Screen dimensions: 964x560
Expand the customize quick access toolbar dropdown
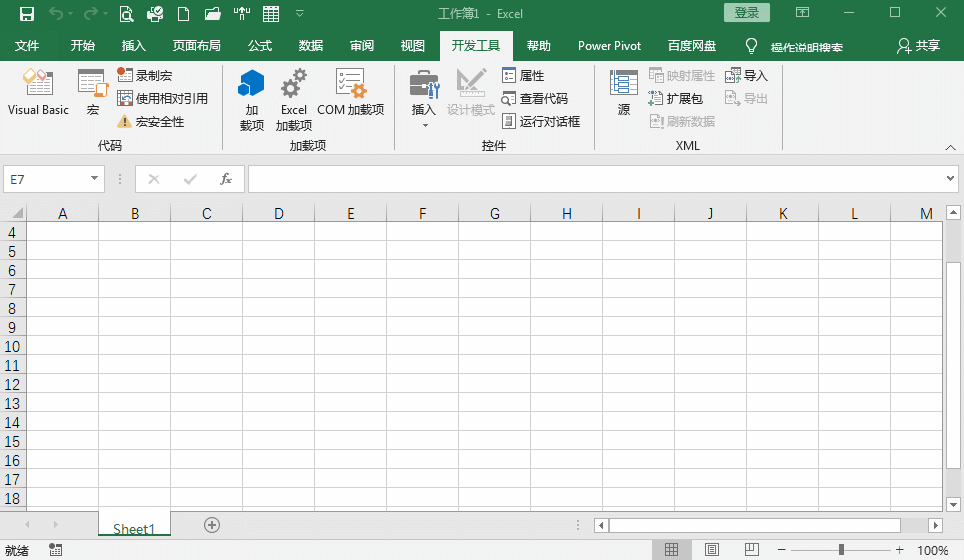(x=300, y=14)
